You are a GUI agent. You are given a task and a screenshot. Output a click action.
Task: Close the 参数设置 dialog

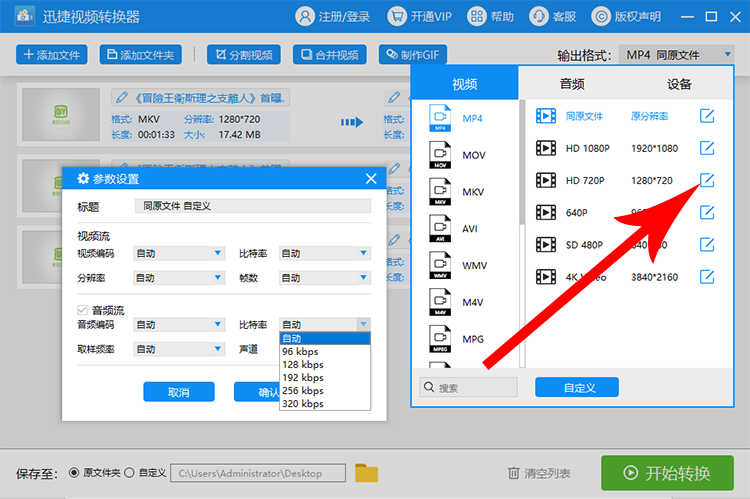pos(371,179)
